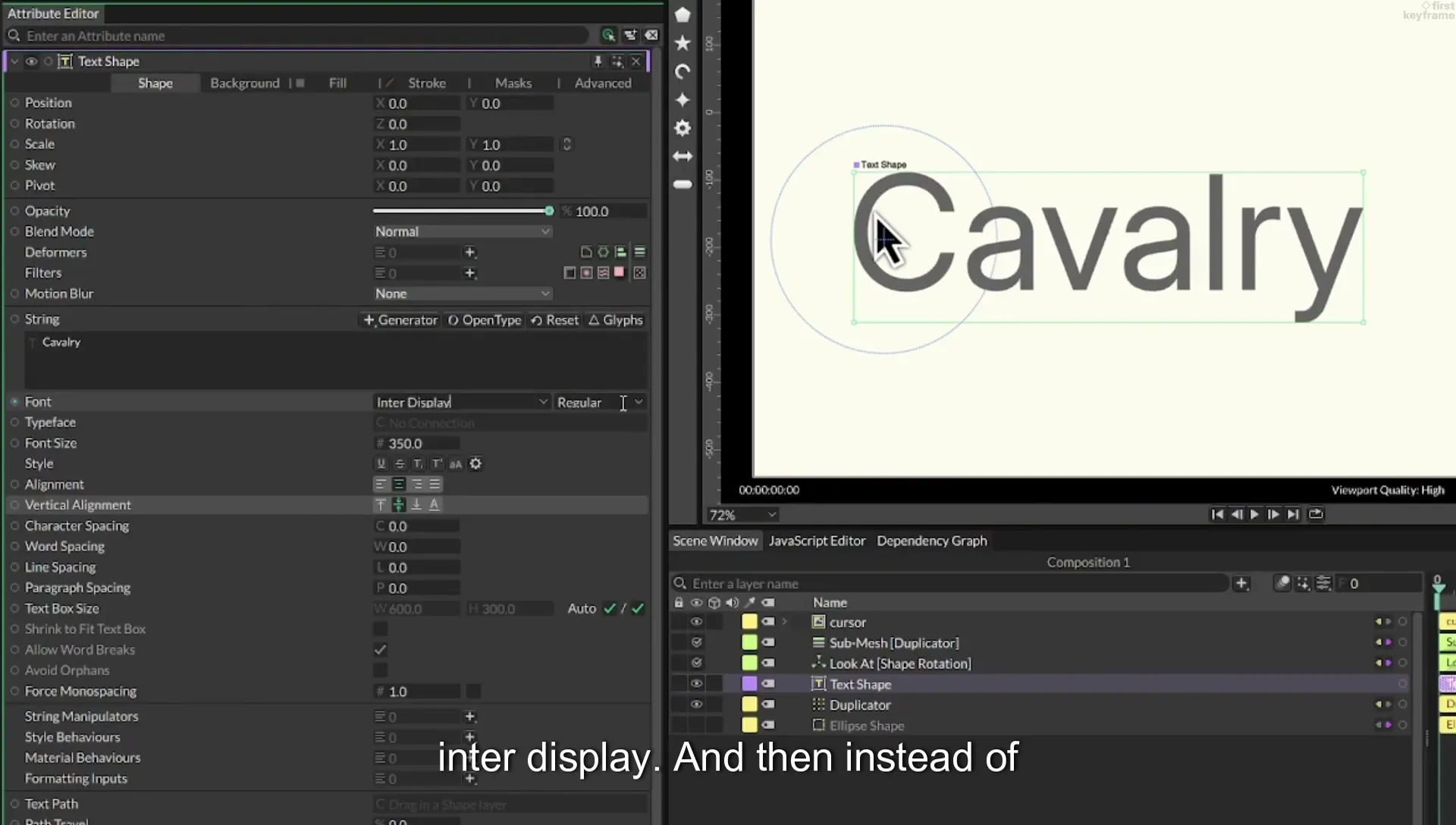Expand the cursor layer children

[x=785, y=622]
